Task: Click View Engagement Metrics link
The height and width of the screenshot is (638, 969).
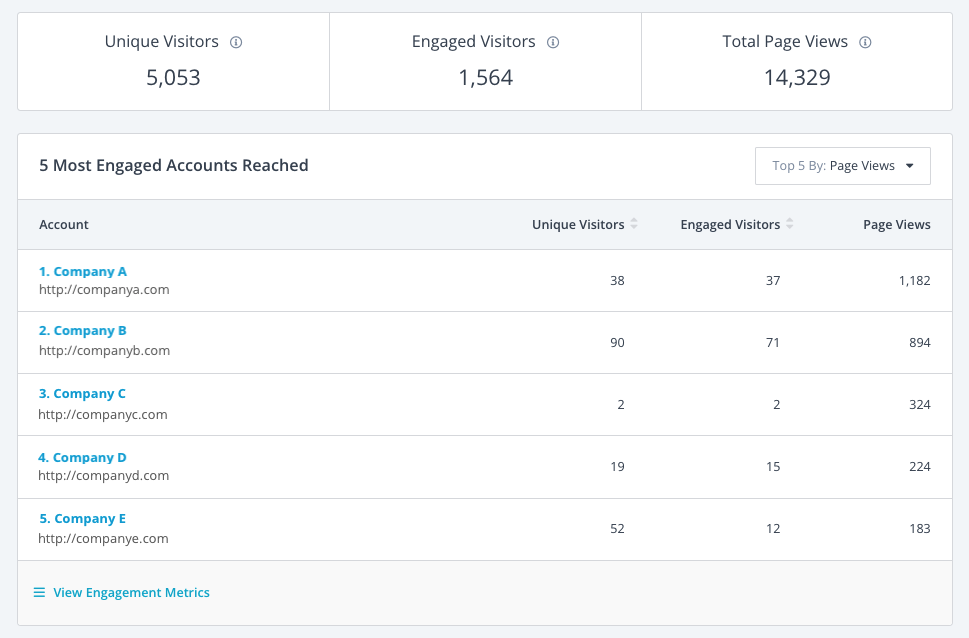Action: (x=131, y=592)
